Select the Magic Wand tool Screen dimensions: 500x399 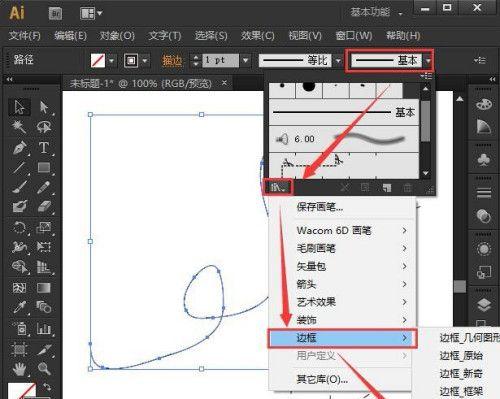19,127
